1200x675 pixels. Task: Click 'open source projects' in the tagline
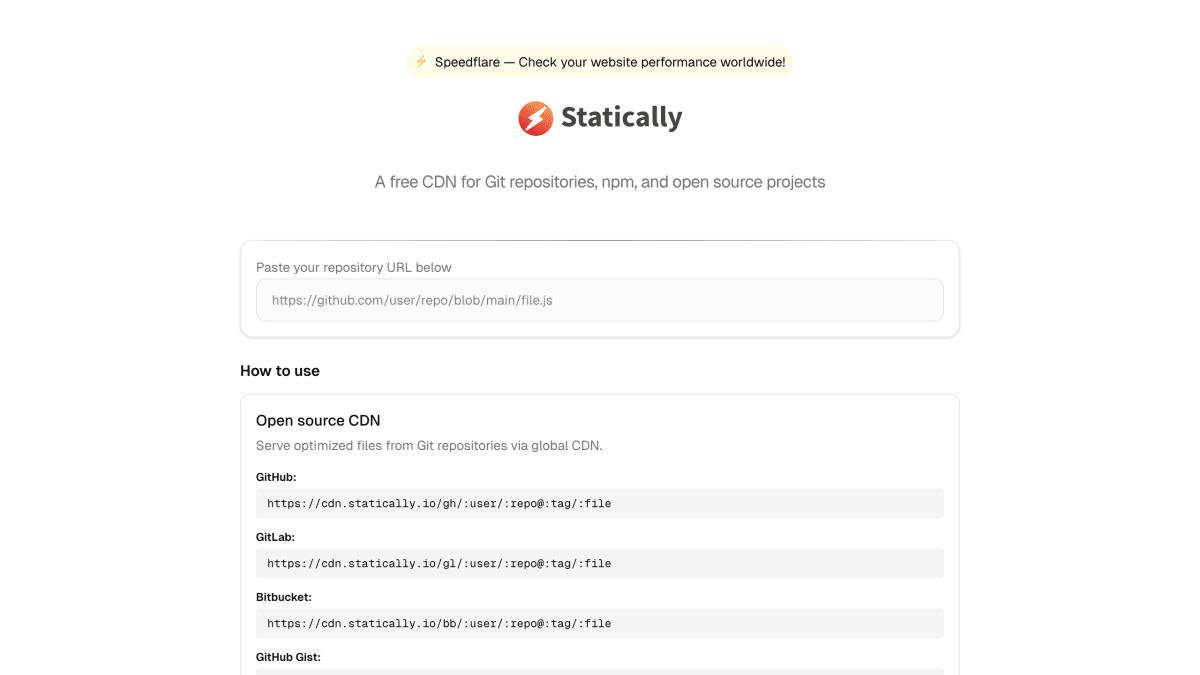pyautogui.click(x=749, y=182)
